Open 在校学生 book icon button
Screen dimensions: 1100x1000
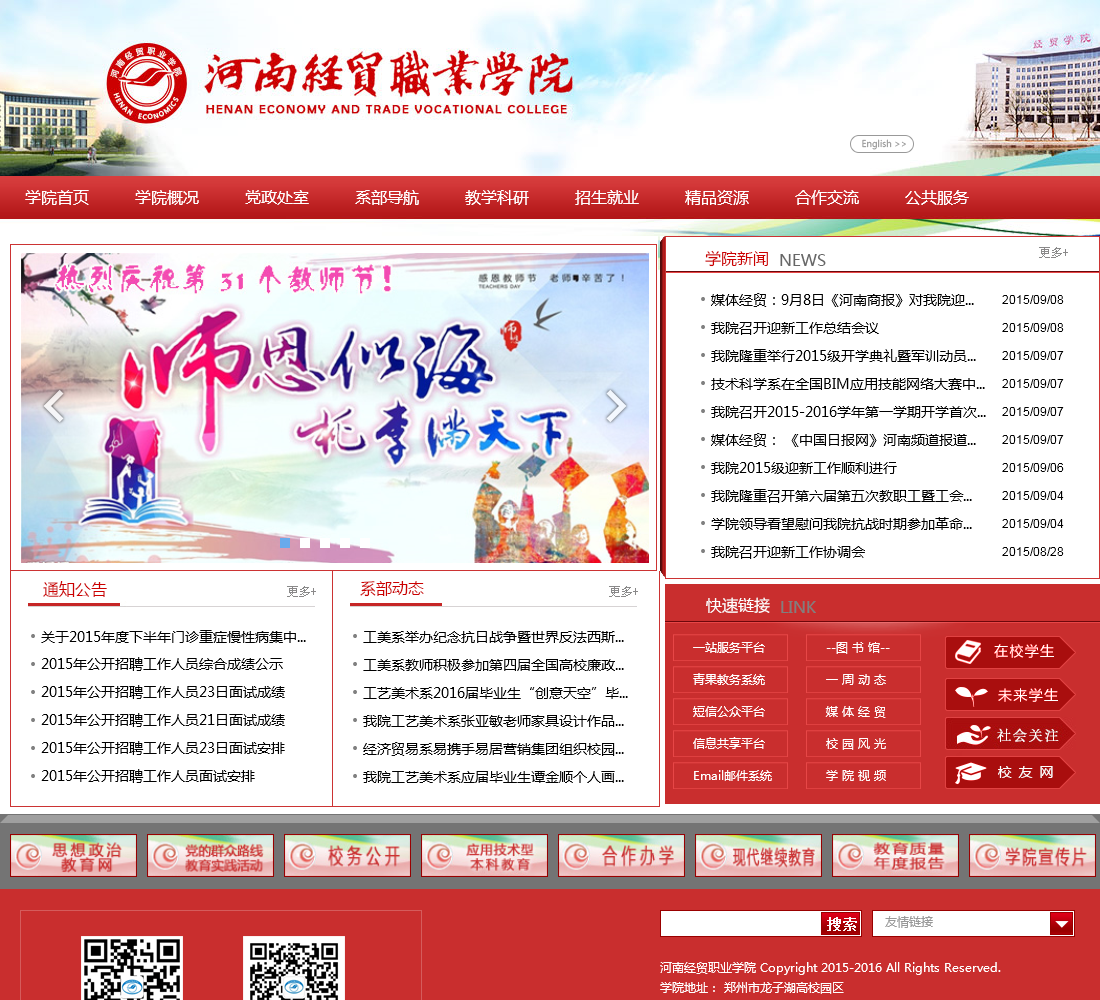(1010, 652)
